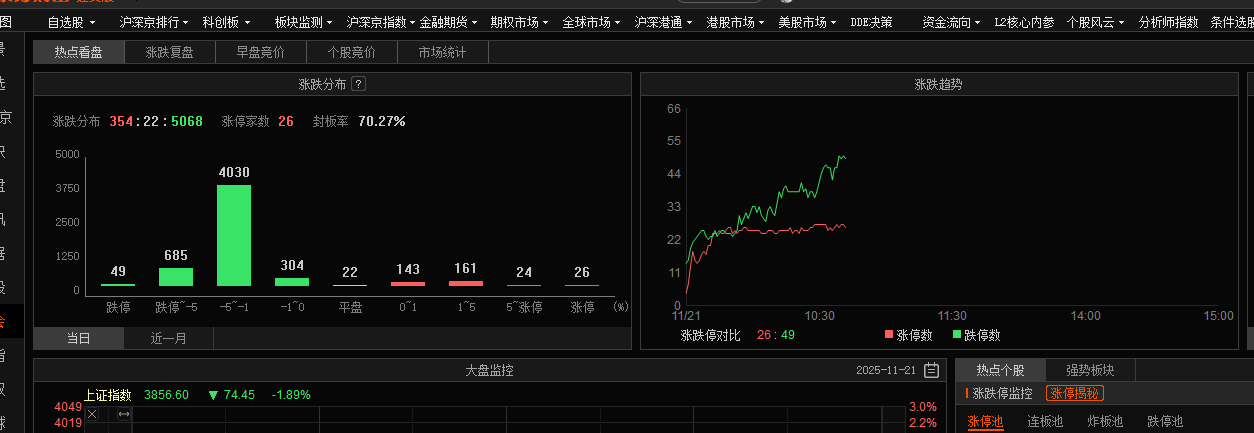Click the red 0~1 bar showing 143
The width and height of the screenshot is (1254, 433).
coord(408,283)
